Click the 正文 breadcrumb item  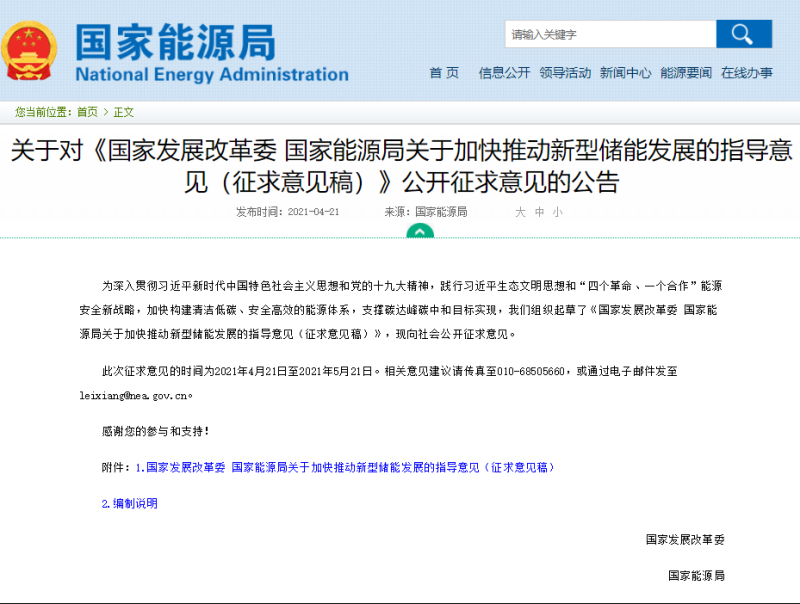tap(123, 112)
